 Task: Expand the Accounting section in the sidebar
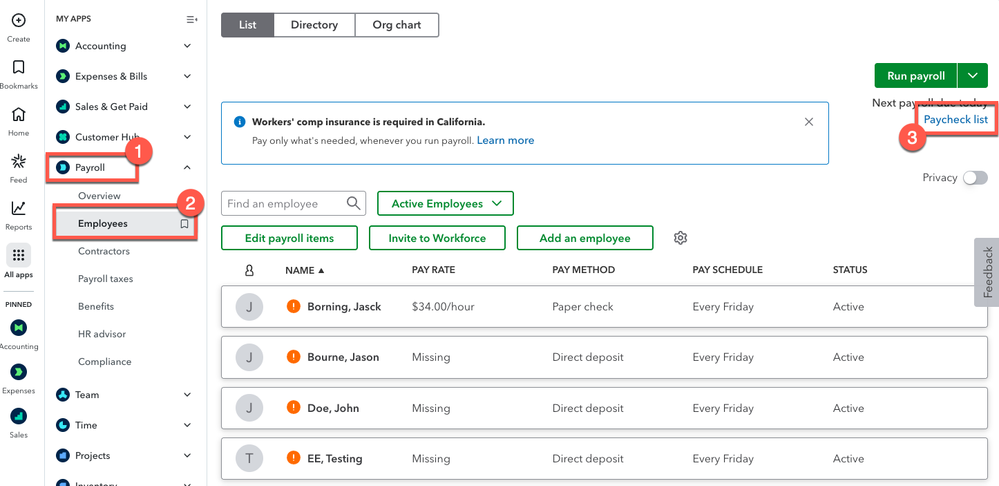click(187, 46)
